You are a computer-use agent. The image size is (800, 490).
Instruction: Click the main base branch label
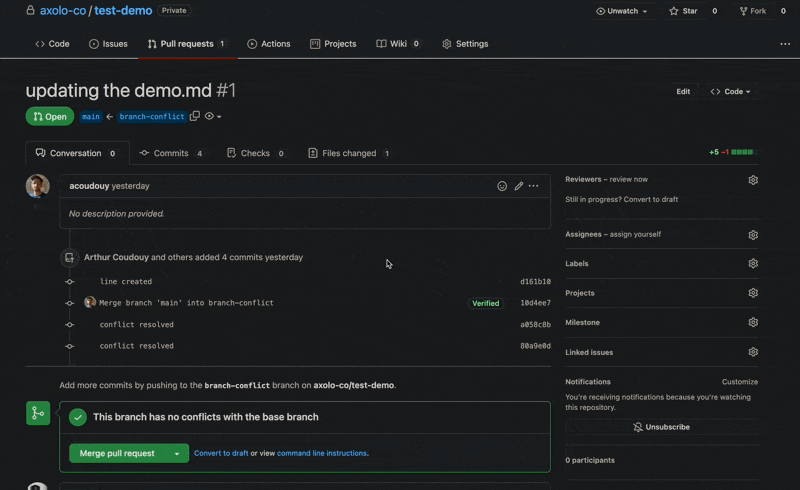(91, 116)
